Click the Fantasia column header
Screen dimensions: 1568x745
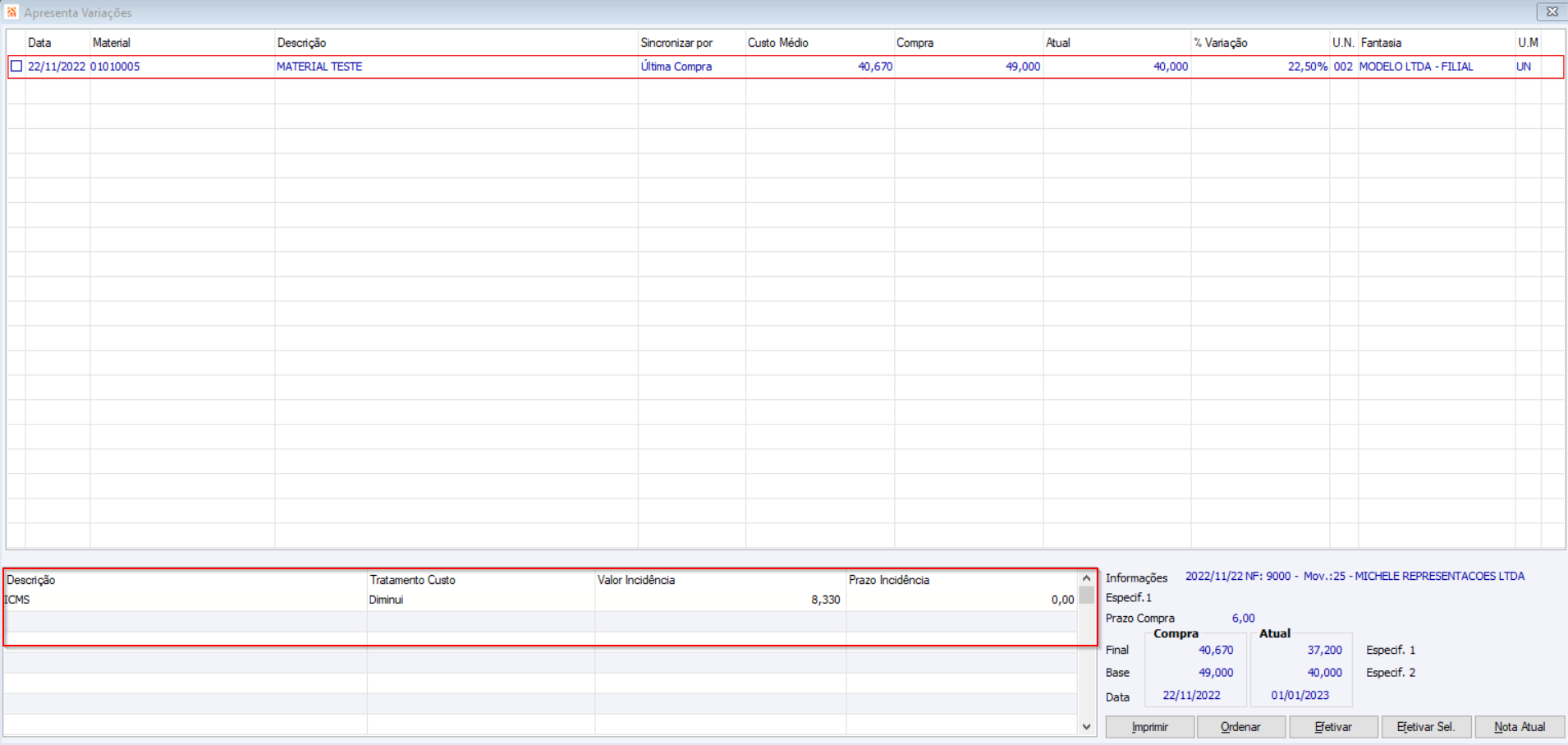pos(1437,43)
